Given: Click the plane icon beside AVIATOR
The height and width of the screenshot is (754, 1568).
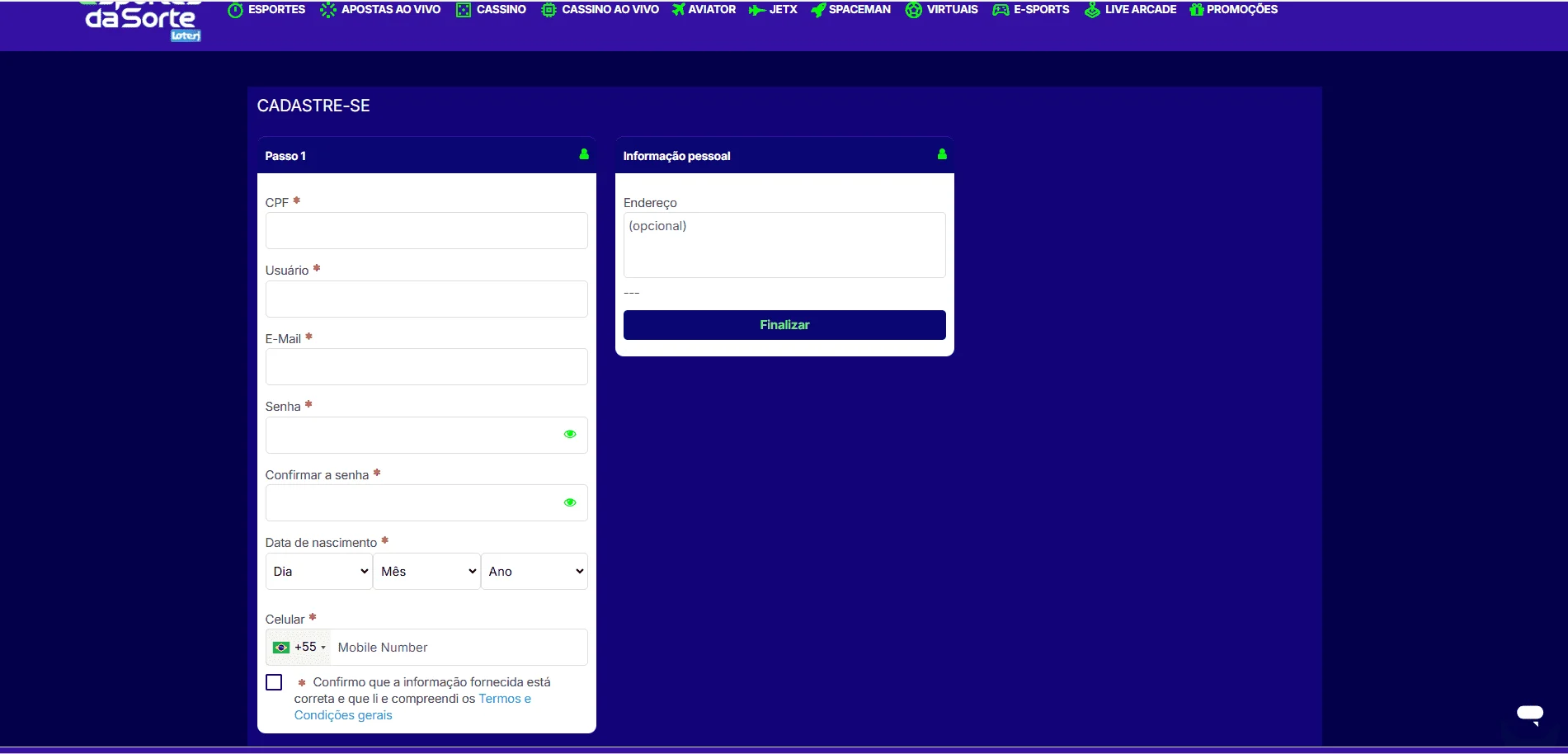Looking at the screenshot, I should tap(678, 10).
